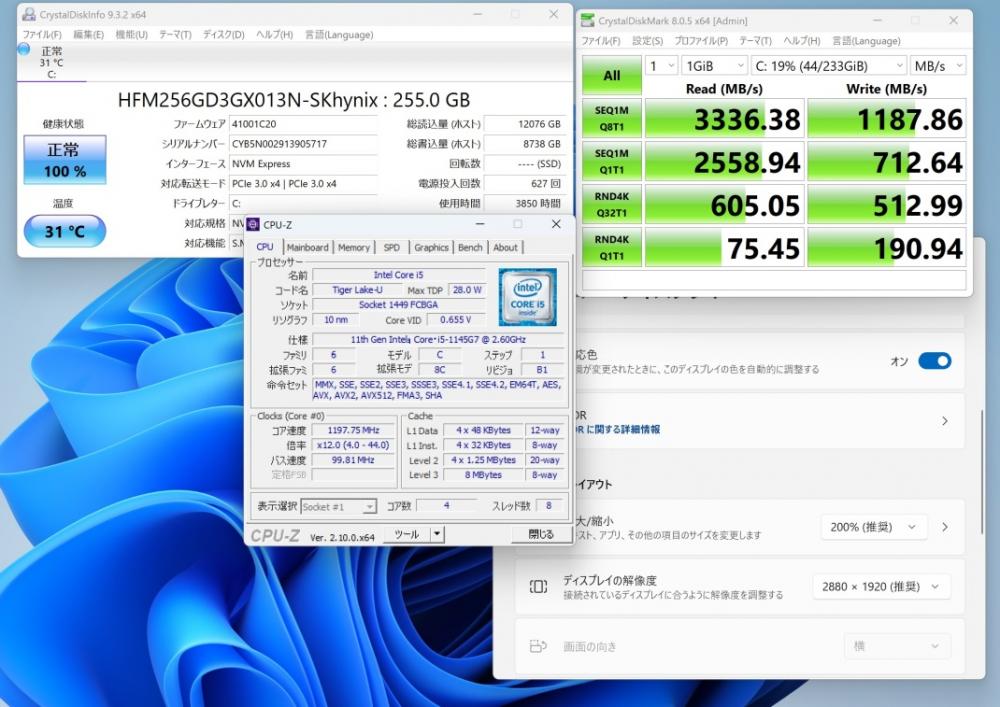Open the 1GiB test size dropdown
Viewport: 1000px width, 707px height.
714,66
